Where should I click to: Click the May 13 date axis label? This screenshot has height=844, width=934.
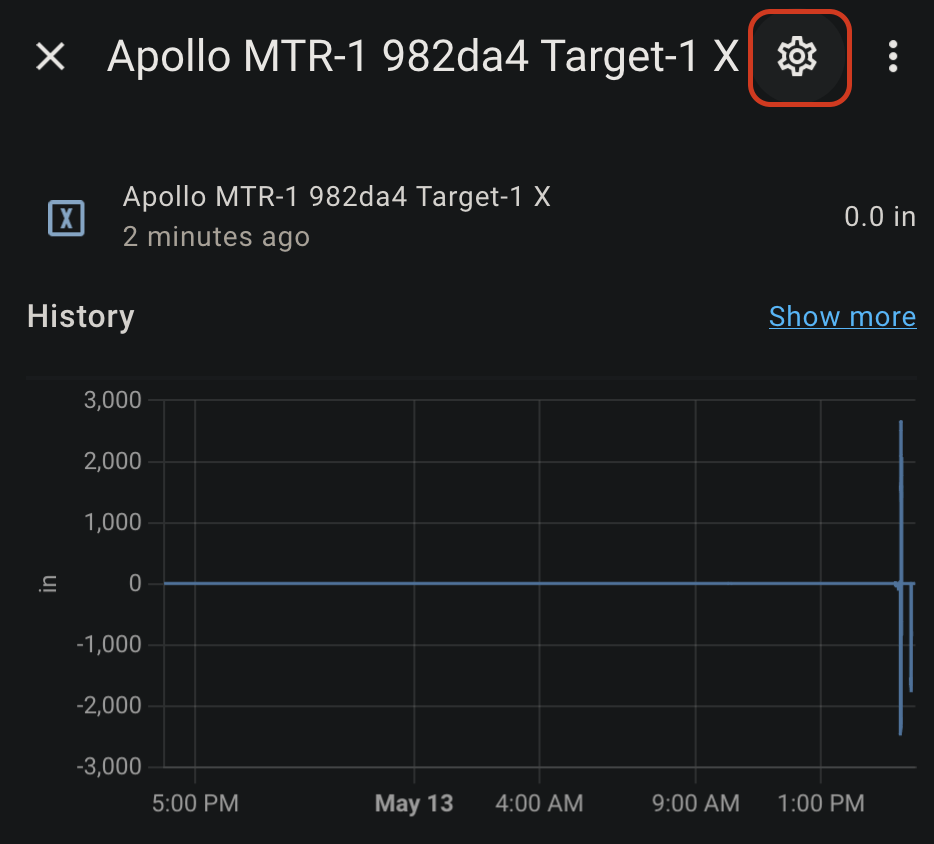[414, 803]
